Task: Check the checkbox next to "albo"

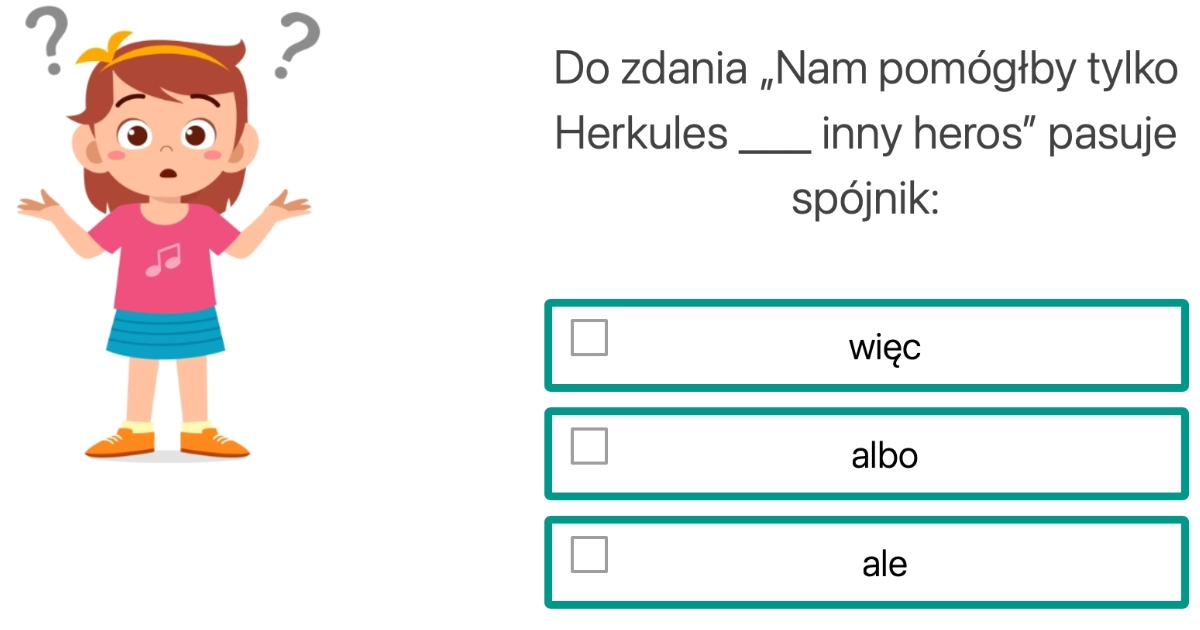Action: [588, 448]
